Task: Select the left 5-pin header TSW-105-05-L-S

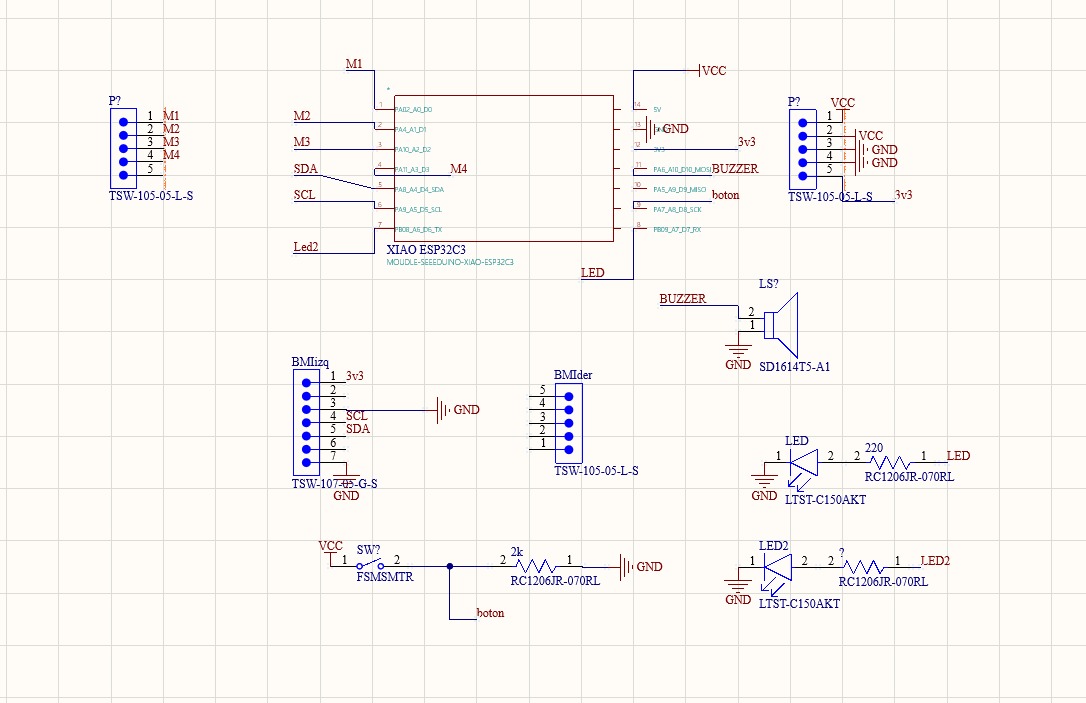Action: 122,147
